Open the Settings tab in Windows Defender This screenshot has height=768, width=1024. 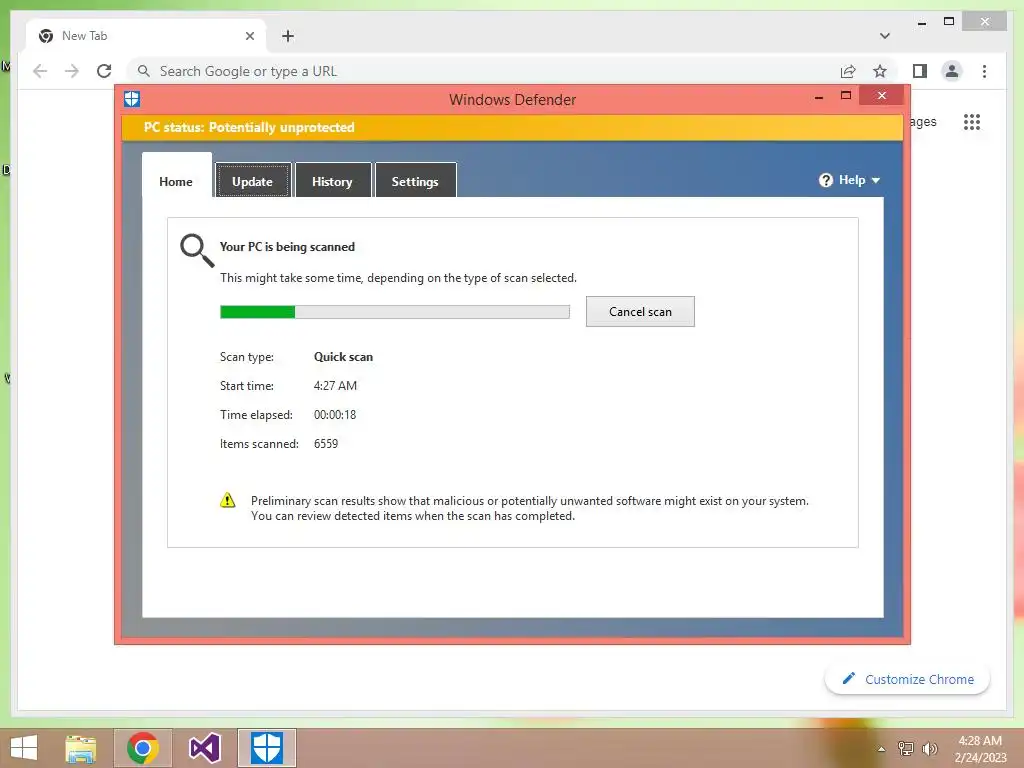click(x=415, y=181)
